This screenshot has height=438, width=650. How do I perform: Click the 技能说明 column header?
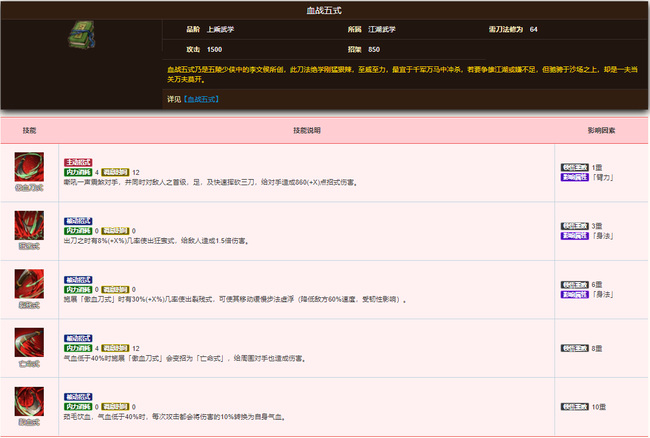click(307, 131)
